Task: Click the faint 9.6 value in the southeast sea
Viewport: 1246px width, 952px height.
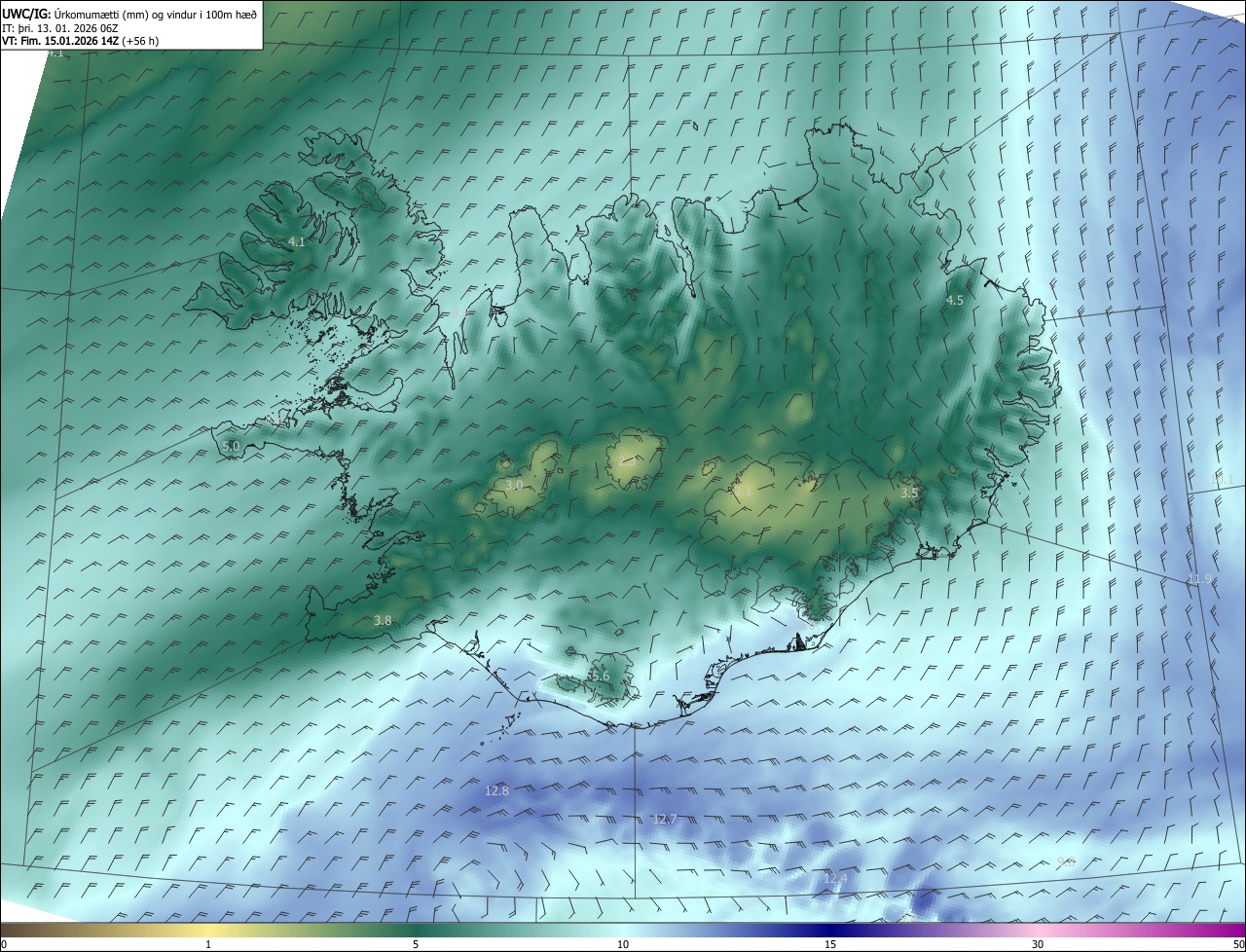Action: (1066, 862)
